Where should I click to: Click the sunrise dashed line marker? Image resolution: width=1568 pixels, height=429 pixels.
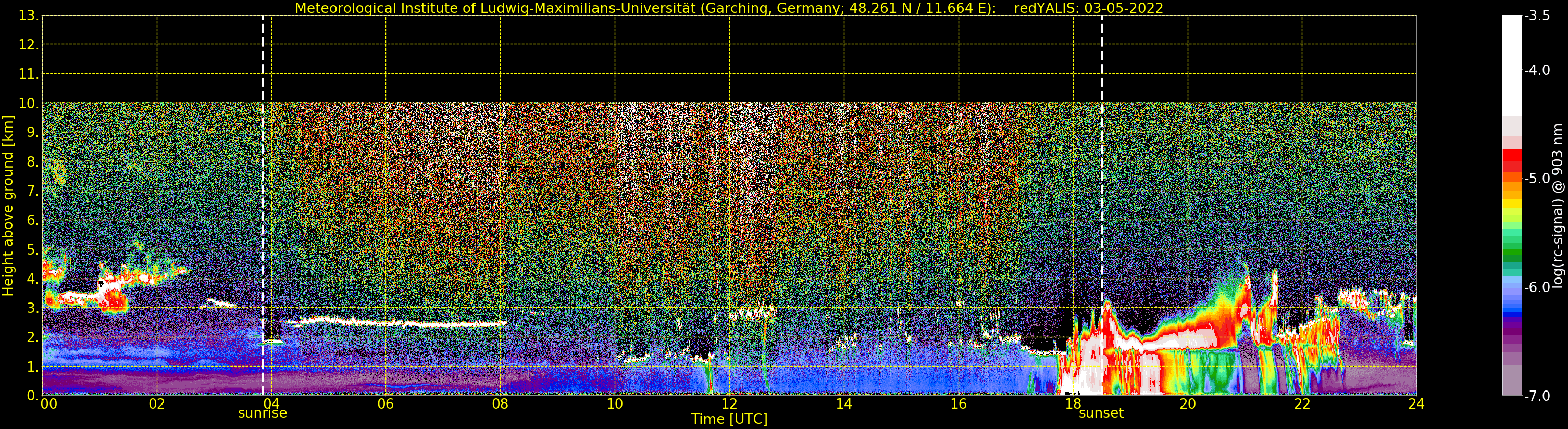pyautogui.click(x=263, y=205)
